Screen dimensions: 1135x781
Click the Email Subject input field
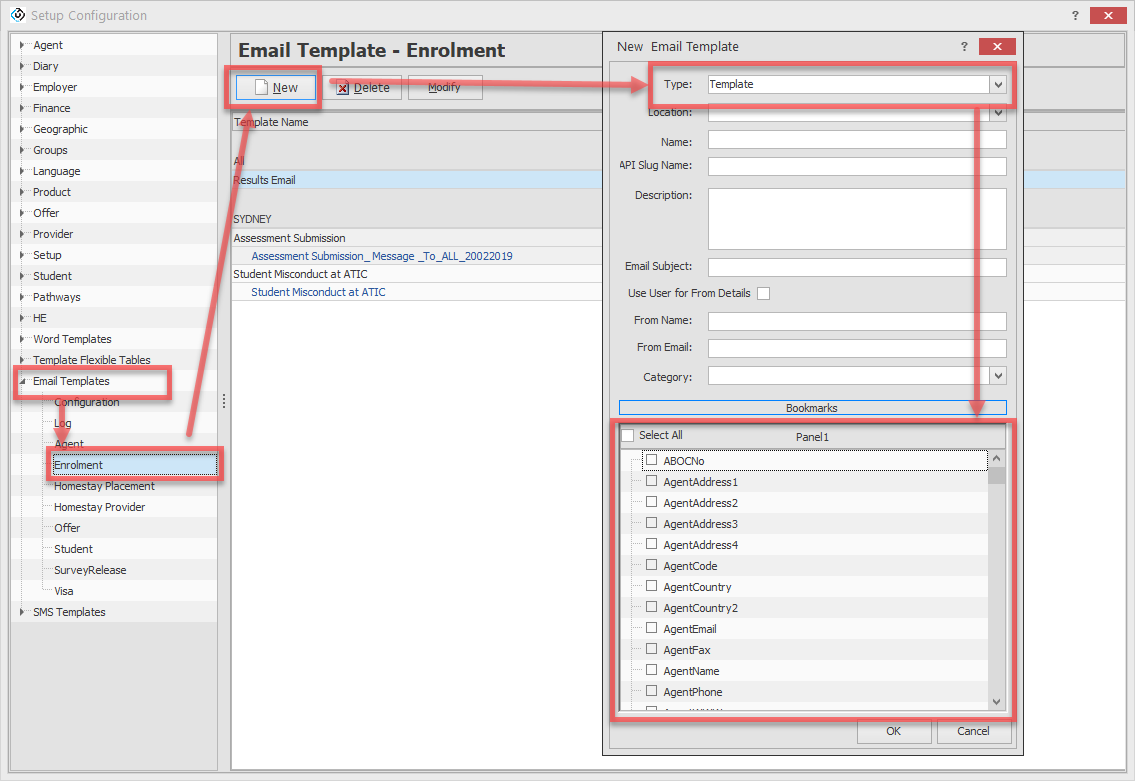[x=857, y=267]
